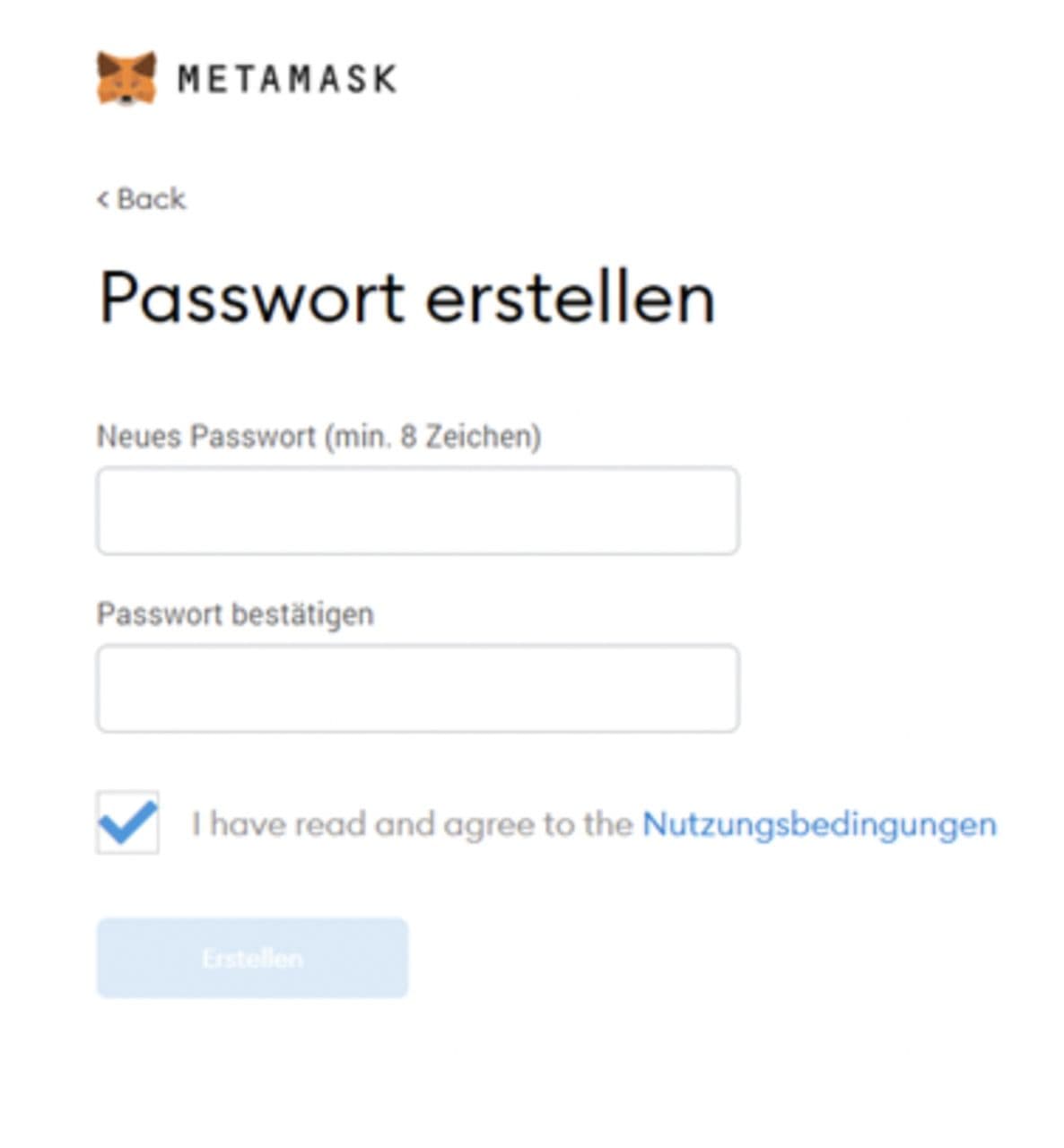The image size is (1064, 1148).
Task: Submit the form with Erstellen
Action: pyautogui.click(x=252, y=958)
